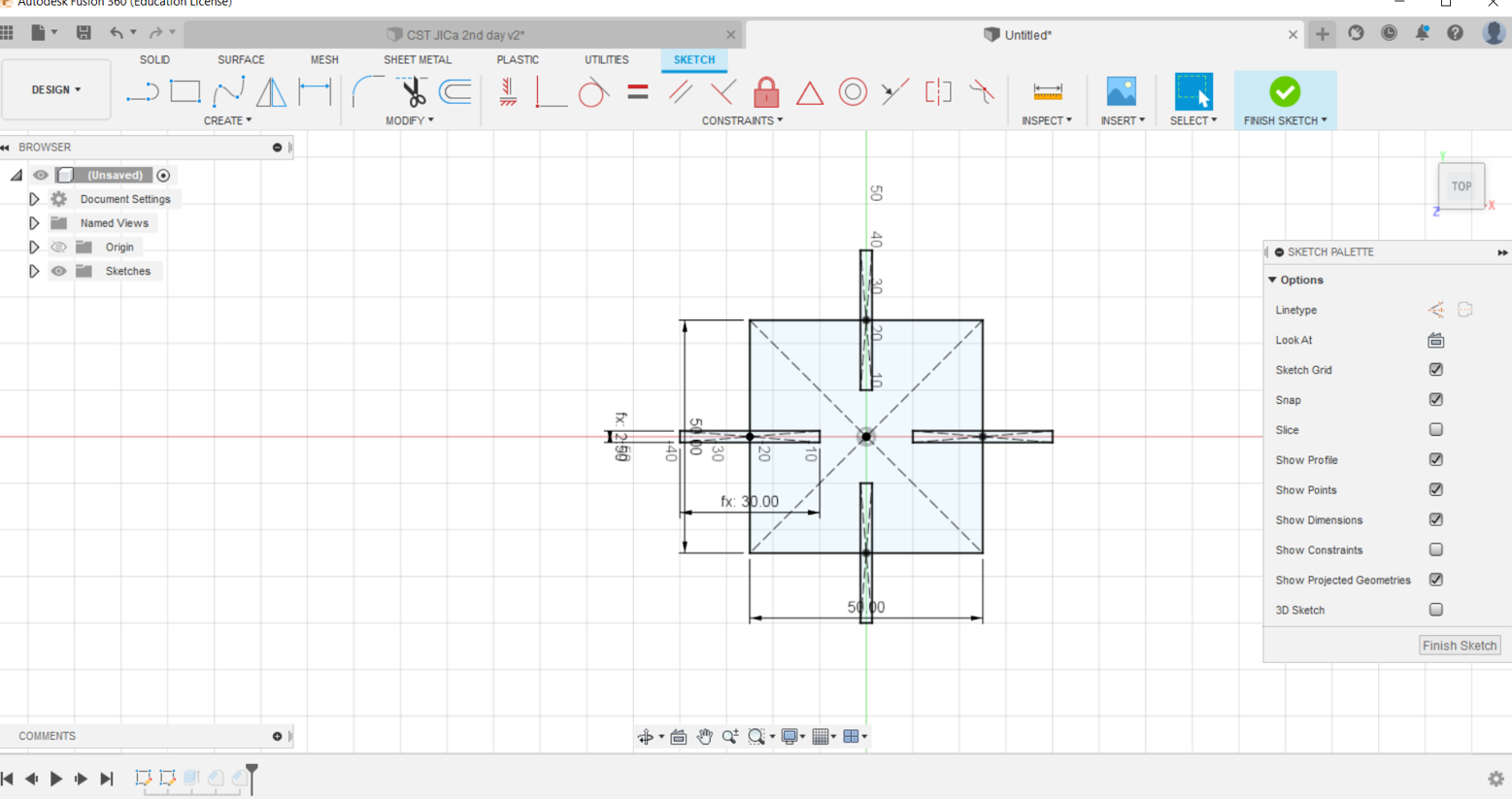Switch to the SHEET METAL tab
The width and height of the screenshot is (1512, 799).
coord(418,60)
